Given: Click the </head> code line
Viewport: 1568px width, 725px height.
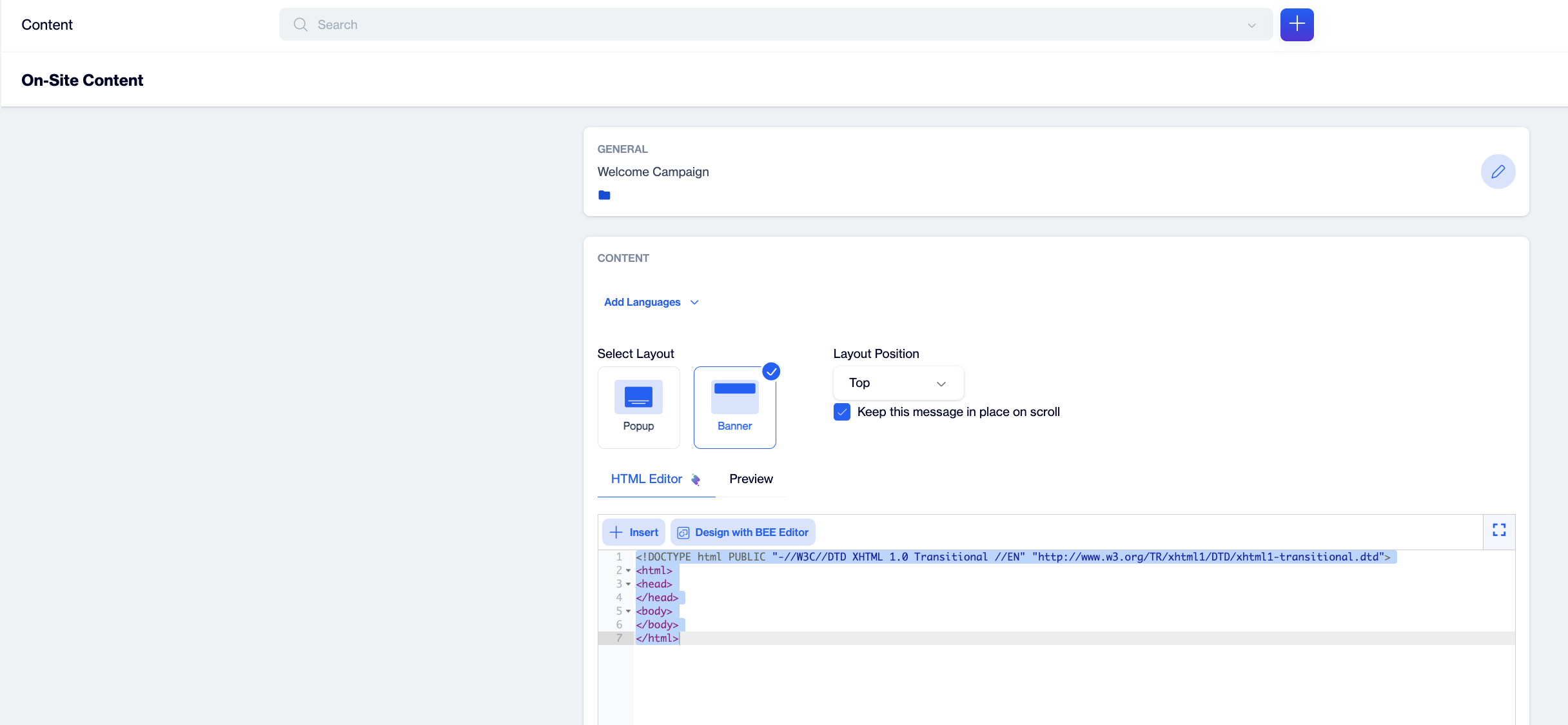Looking at the screenshot, I should point(657,598).
